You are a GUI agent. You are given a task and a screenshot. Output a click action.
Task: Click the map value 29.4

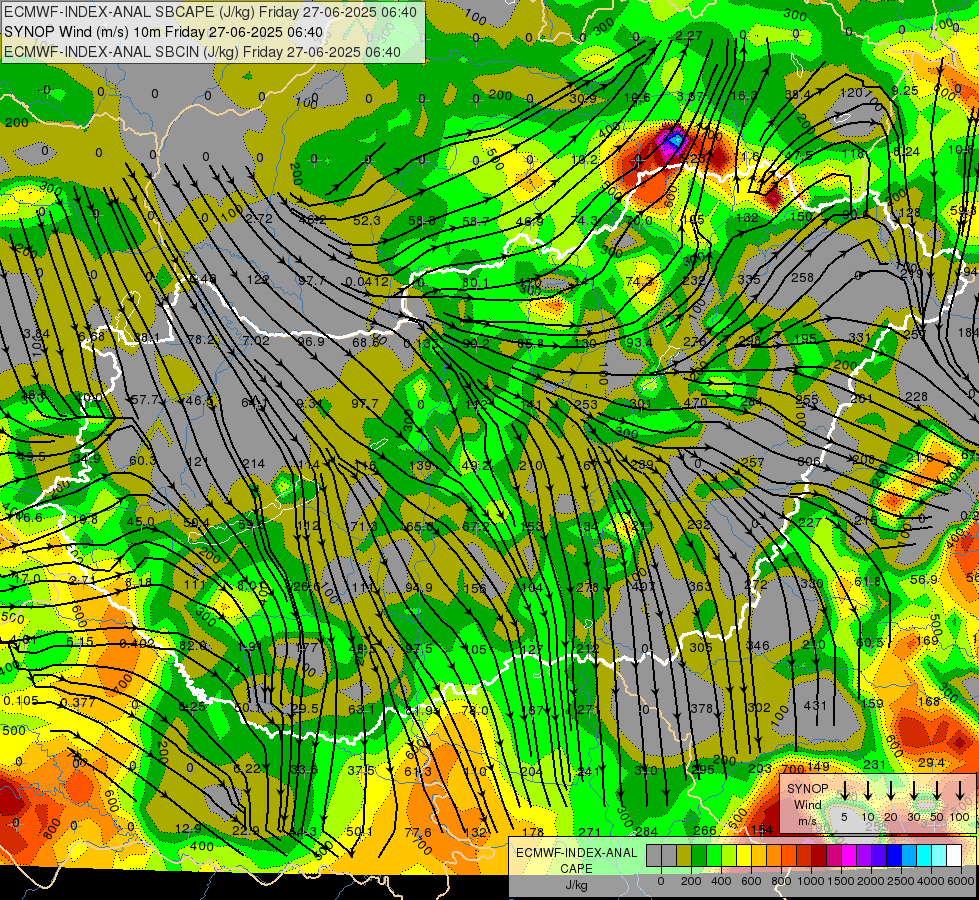coord(932,762)
